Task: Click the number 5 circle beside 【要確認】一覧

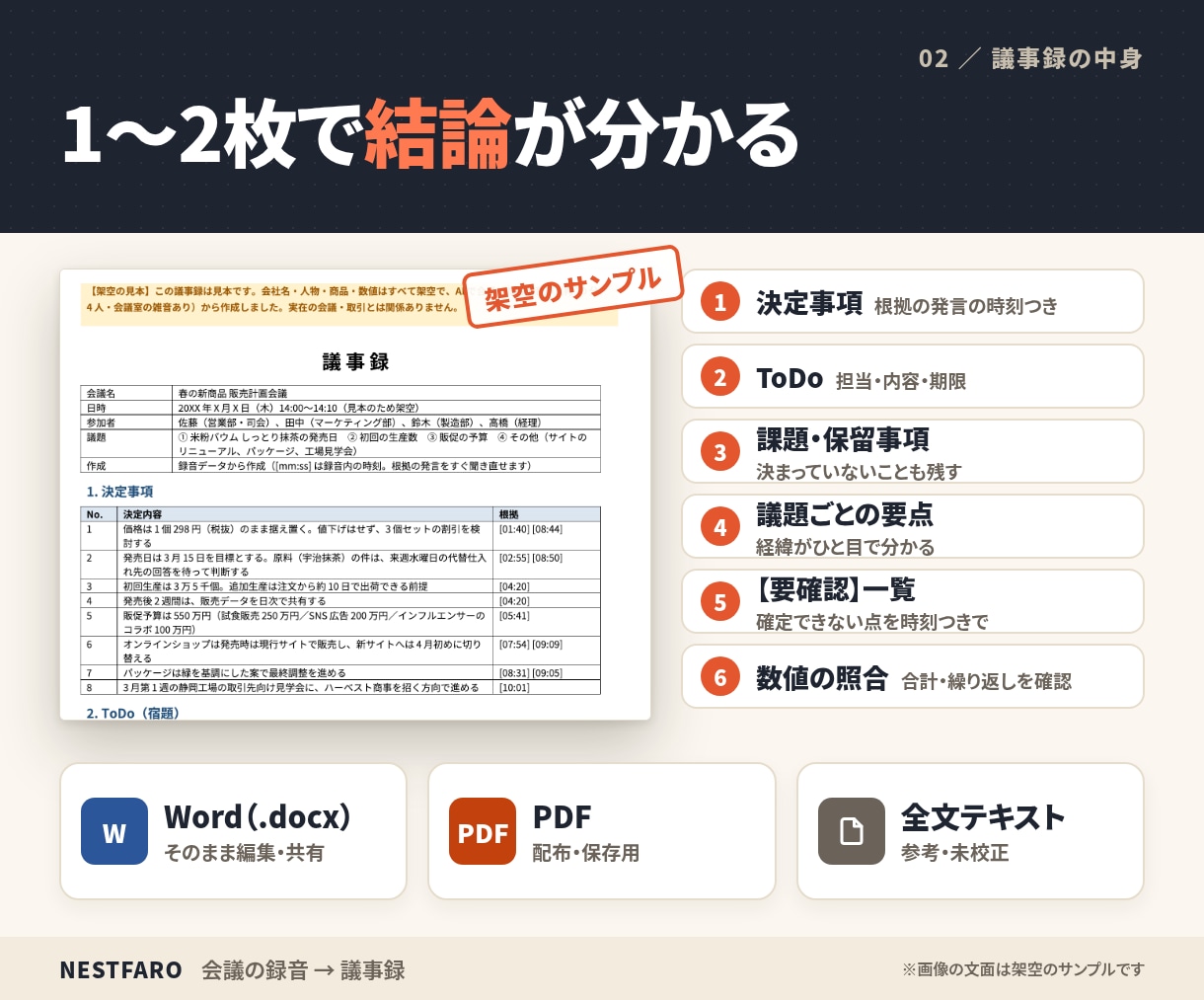Action: pos(720,602)
